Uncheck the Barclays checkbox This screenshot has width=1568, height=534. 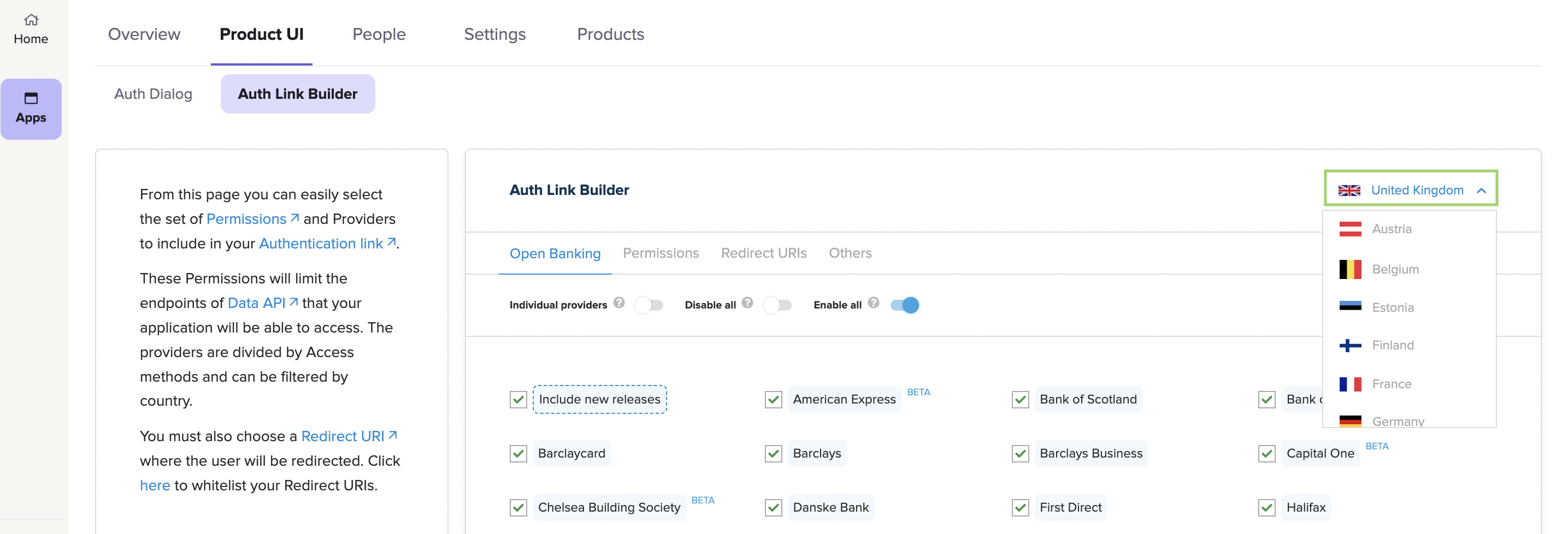coord(773,454)
